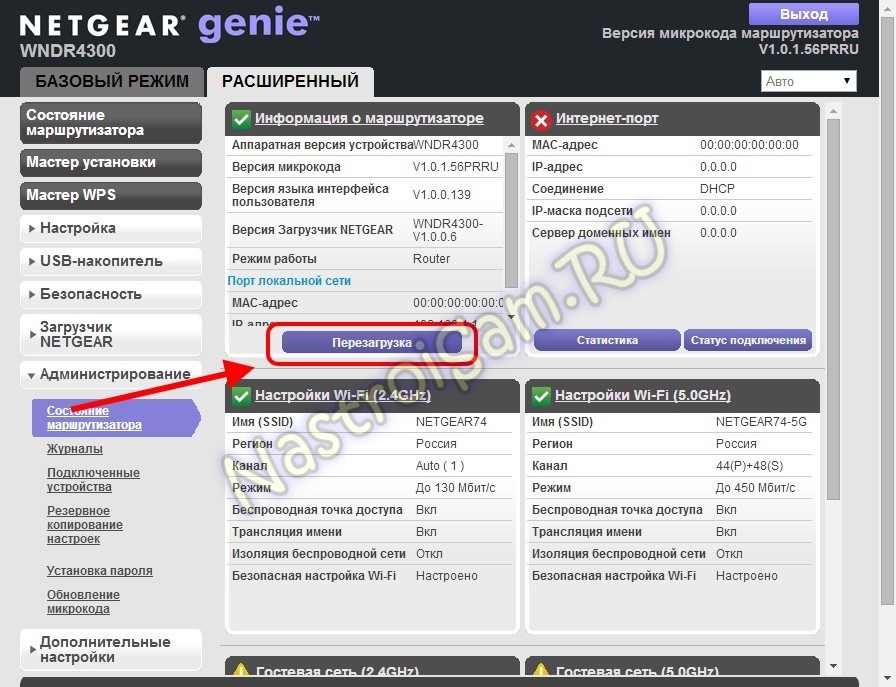Open the Порт локальной сети link

[x=289, y=280]
